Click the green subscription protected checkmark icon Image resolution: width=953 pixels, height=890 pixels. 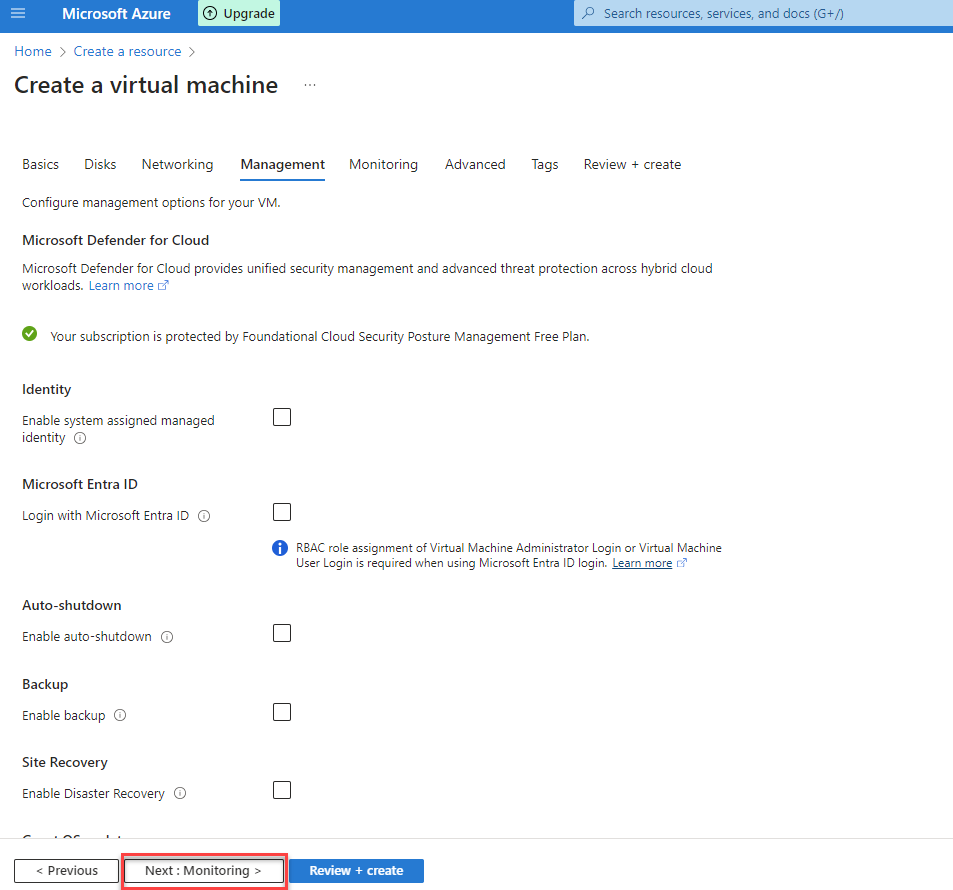pyautogui.click(x=28, y=335)
